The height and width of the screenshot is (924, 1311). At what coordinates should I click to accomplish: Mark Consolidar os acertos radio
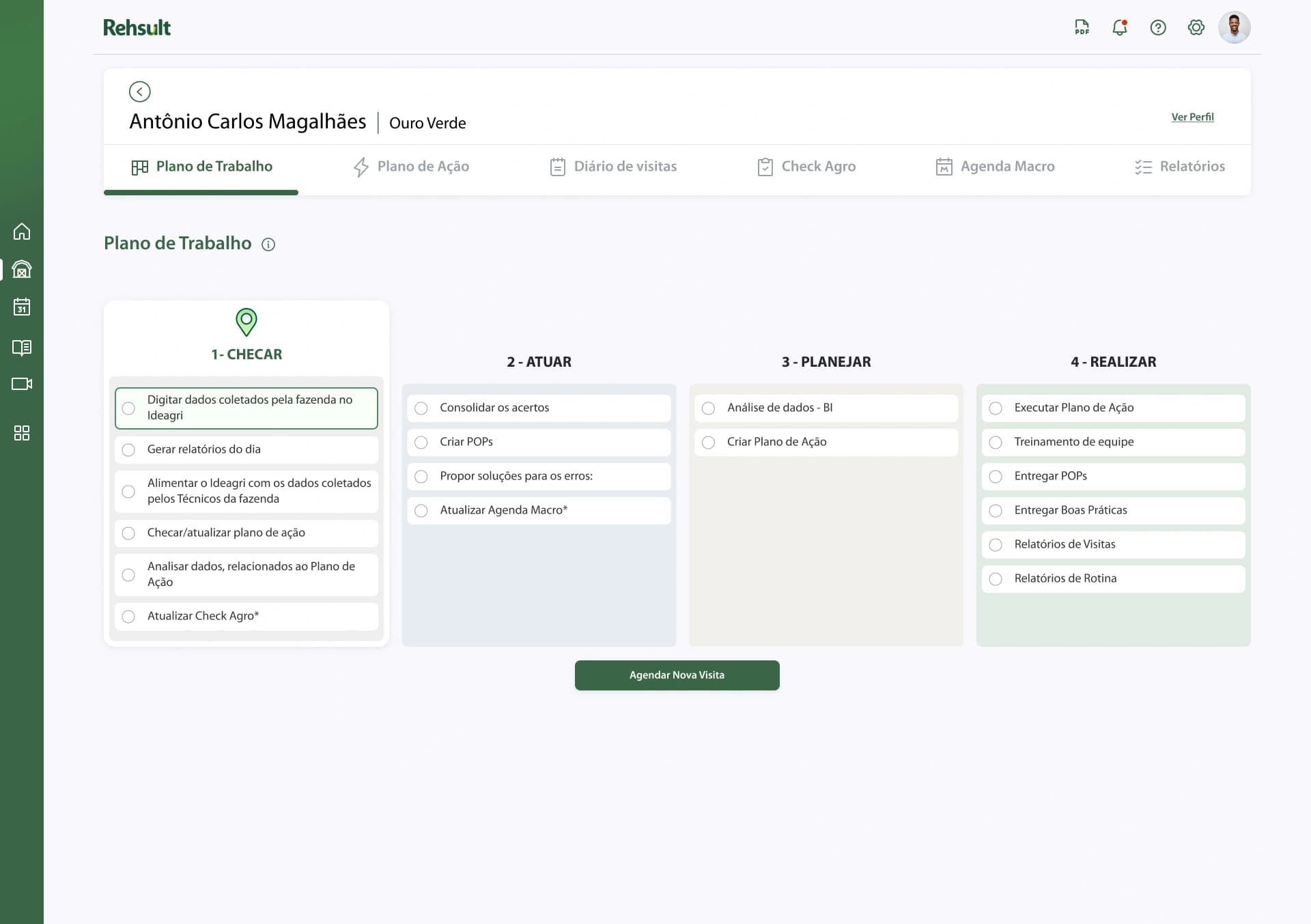point(421,408)
